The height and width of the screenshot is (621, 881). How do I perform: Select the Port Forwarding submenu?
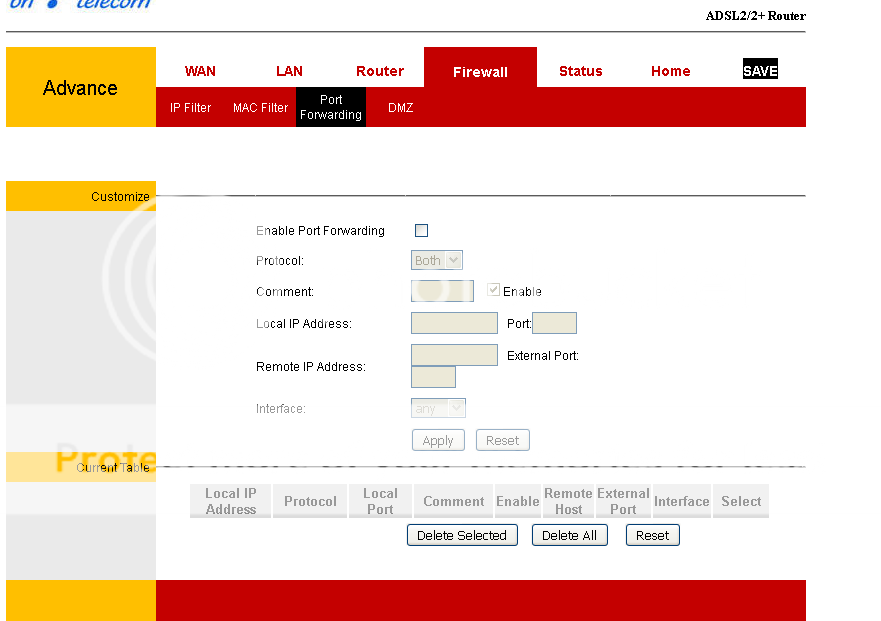pyautogui.click(x=331, y=107)
